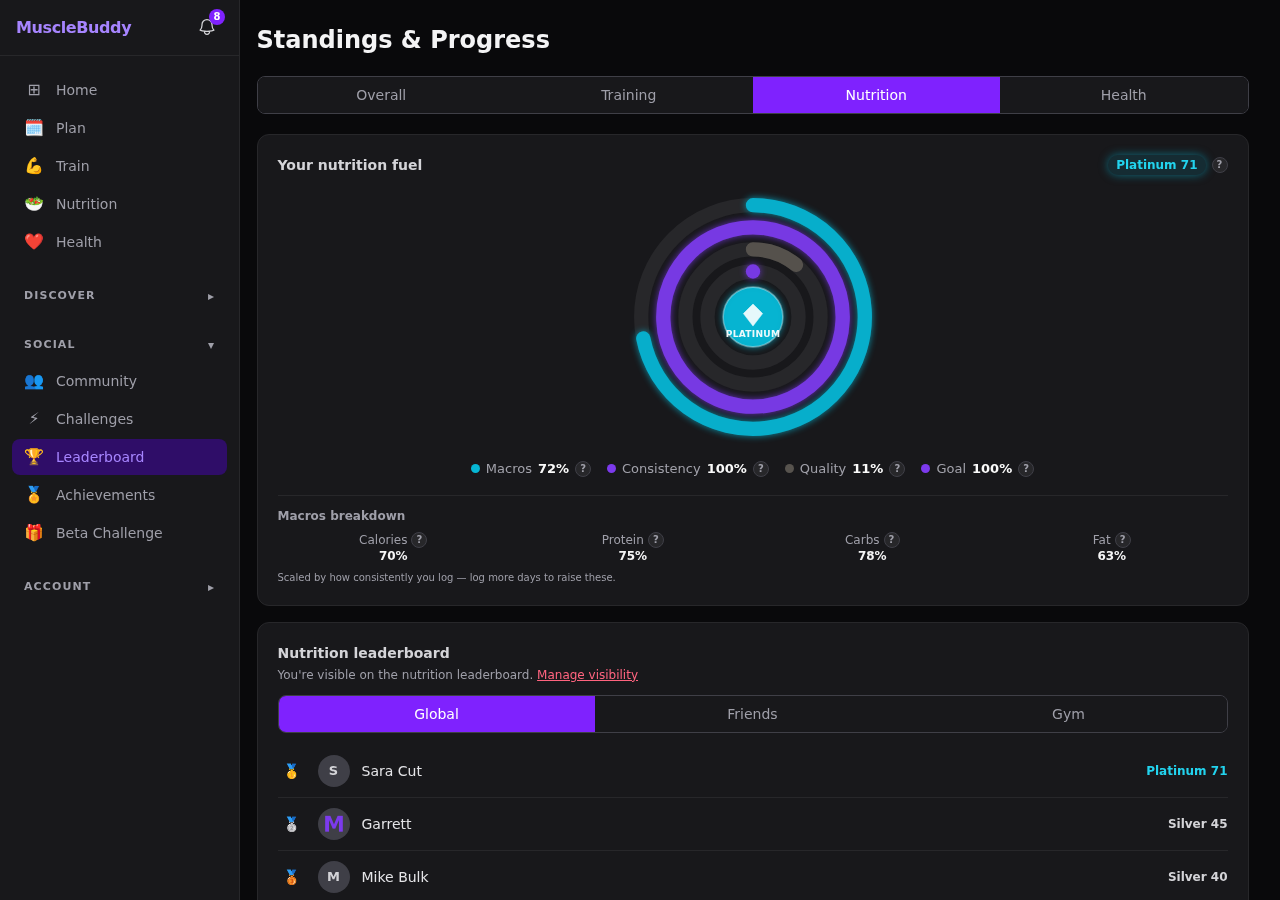
Task: Select Friends leaderboard scope
Action: pos(752,714)
